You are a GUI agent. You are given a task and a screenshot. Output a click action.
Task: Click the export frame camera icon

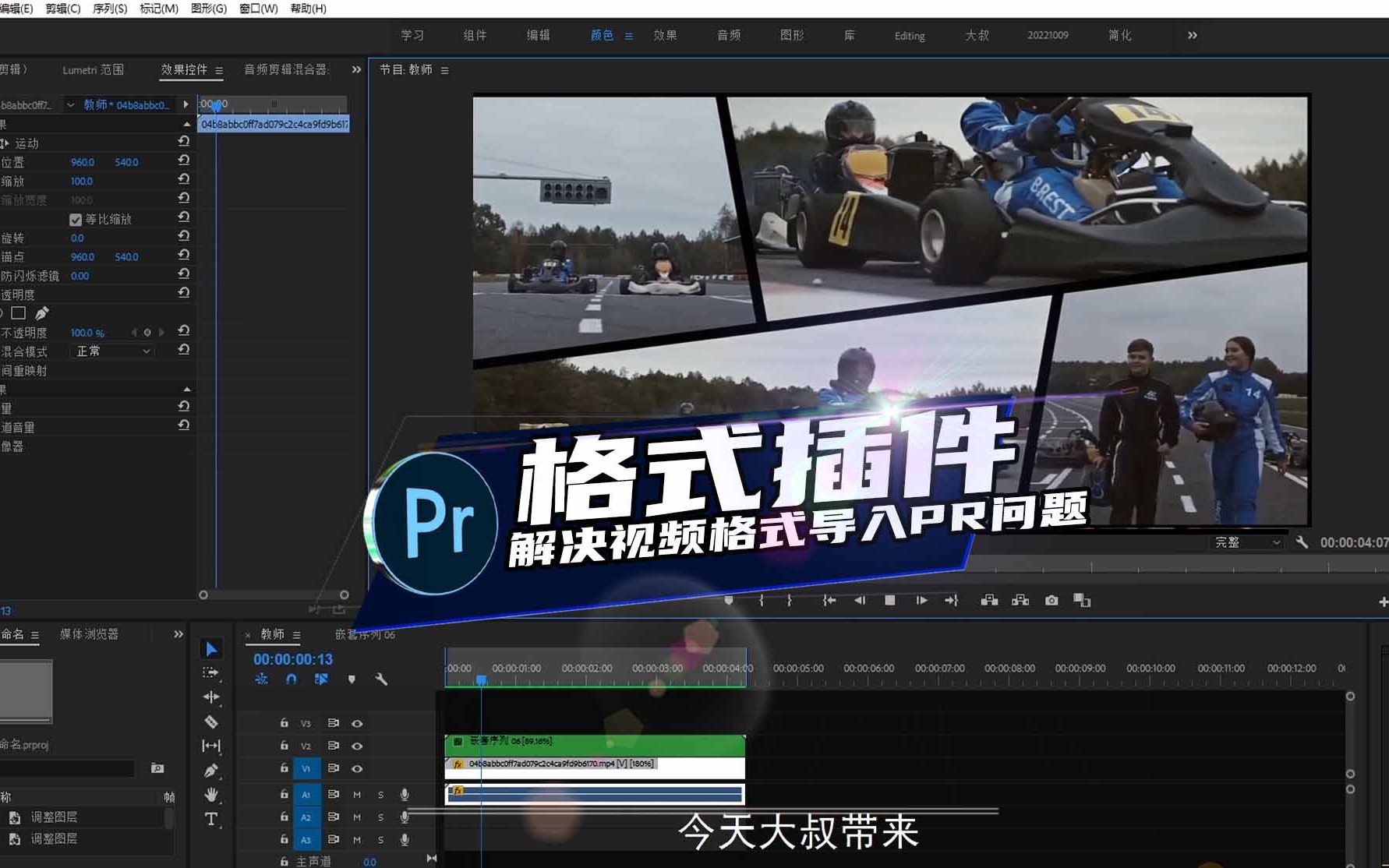click(x=1051, y=600)
